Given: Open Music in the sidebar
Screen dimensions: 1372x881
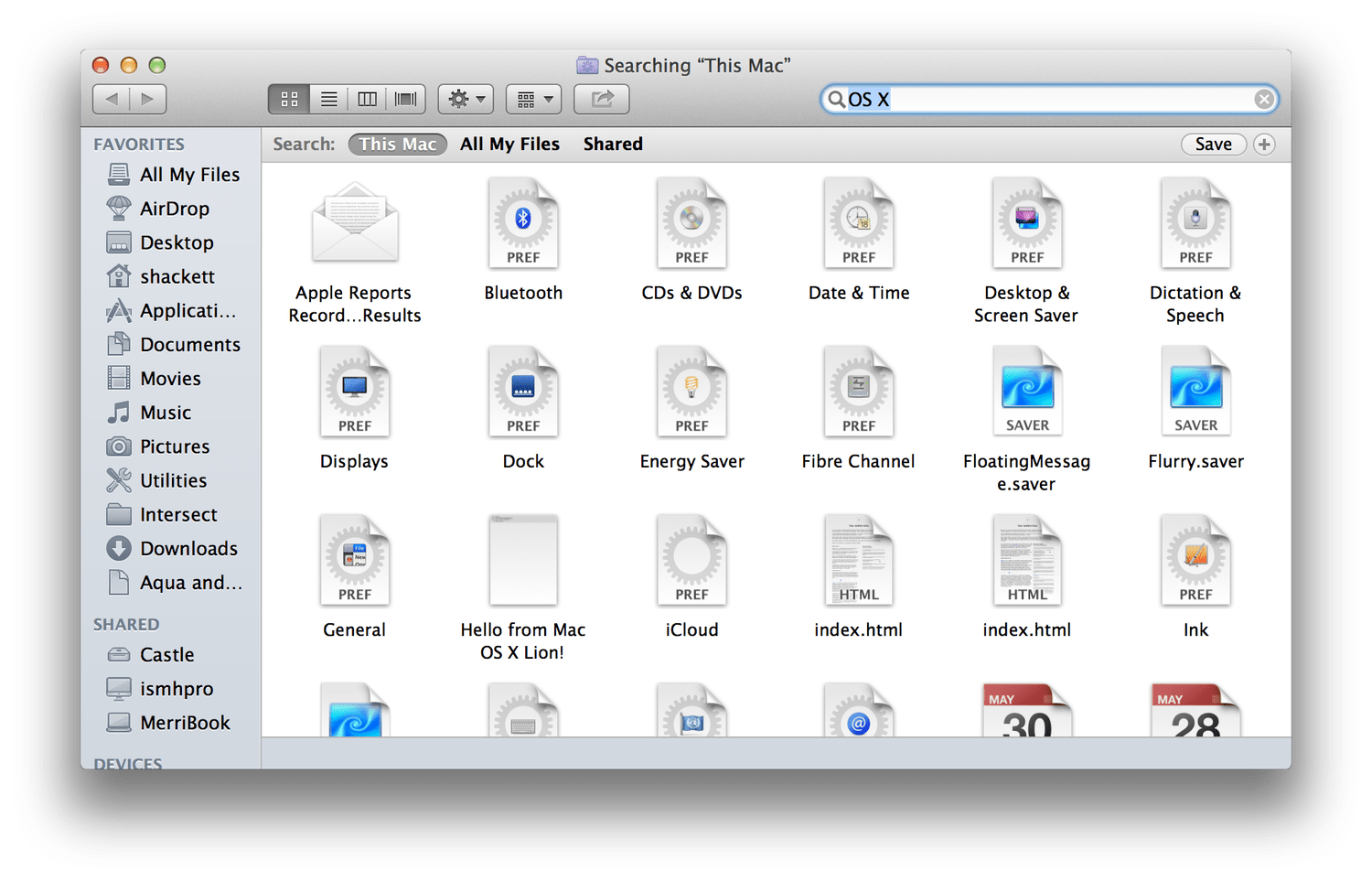Looking at the screenshot, I should tap(149, 412).
